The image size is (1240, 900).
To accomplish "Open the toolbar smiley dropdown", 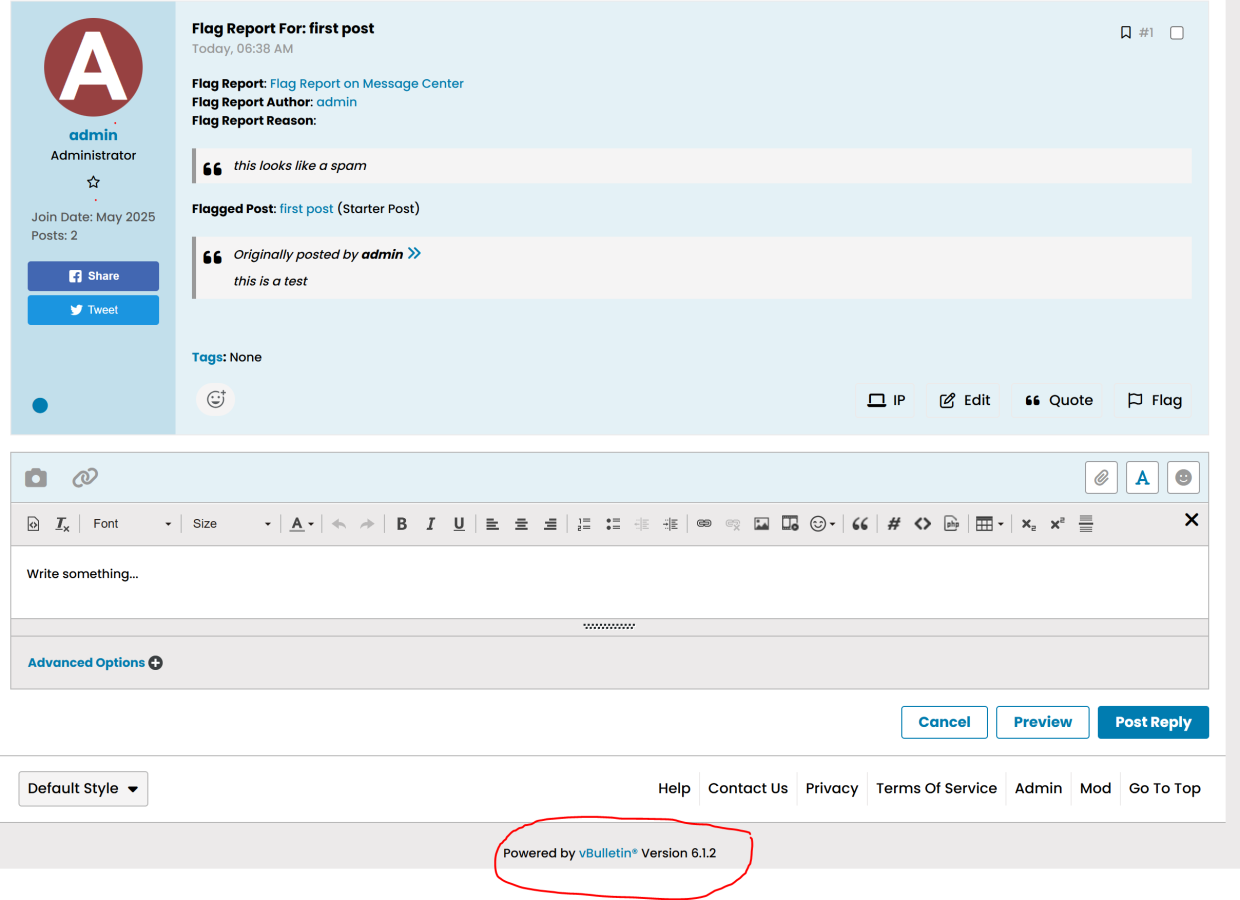I will pyautogui.click(x=822, y=524).
